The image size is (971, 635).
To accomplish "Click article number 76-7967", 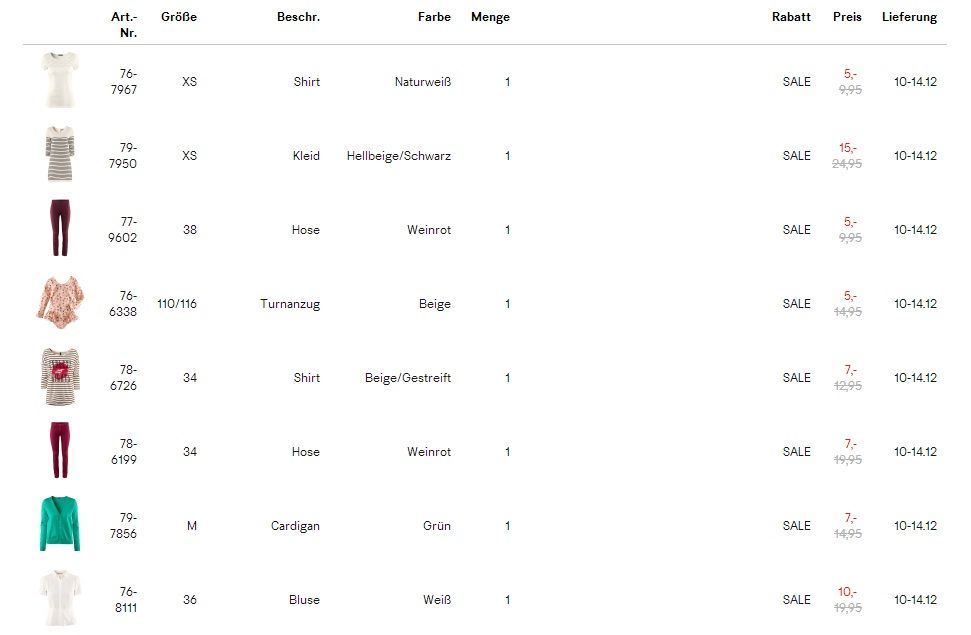I will (127, 82).
